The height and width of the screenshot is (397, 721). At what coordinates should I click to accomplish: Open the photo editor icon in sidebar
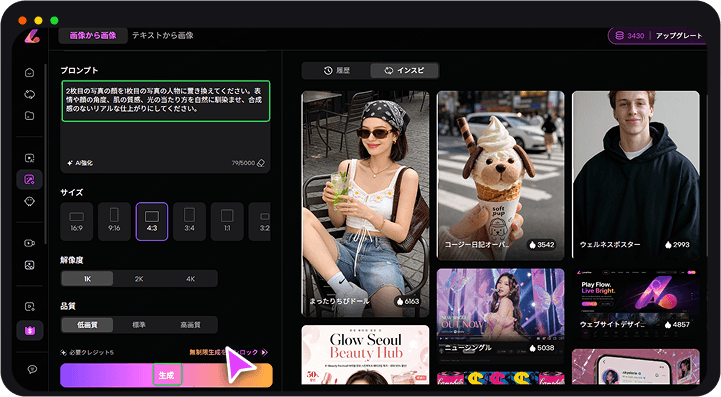[x=29, y=265]
